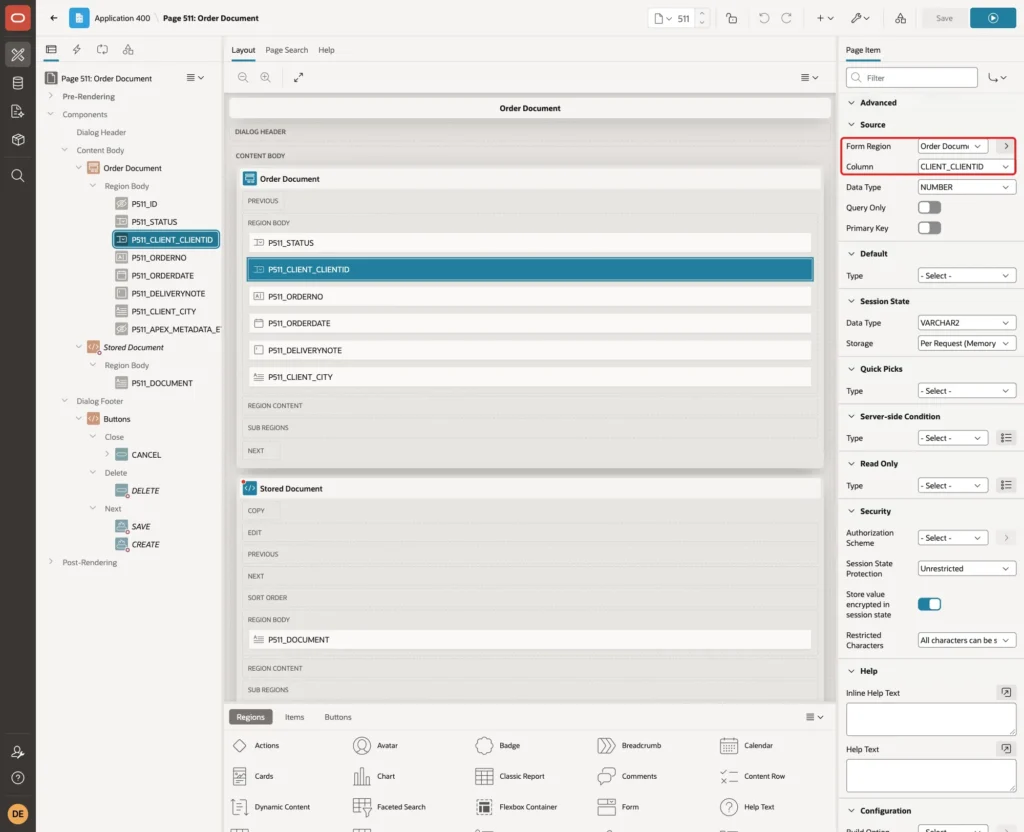Open the Session State VARCHAR2 dropdown
1024x832 pixels.
[967, 323]
